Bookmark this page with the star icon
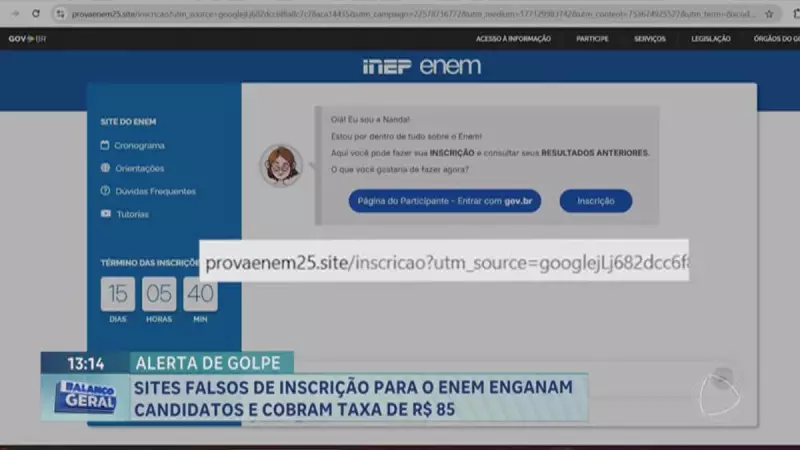The image size is (800, 450). pyautogui.click(x=769, y=14)
